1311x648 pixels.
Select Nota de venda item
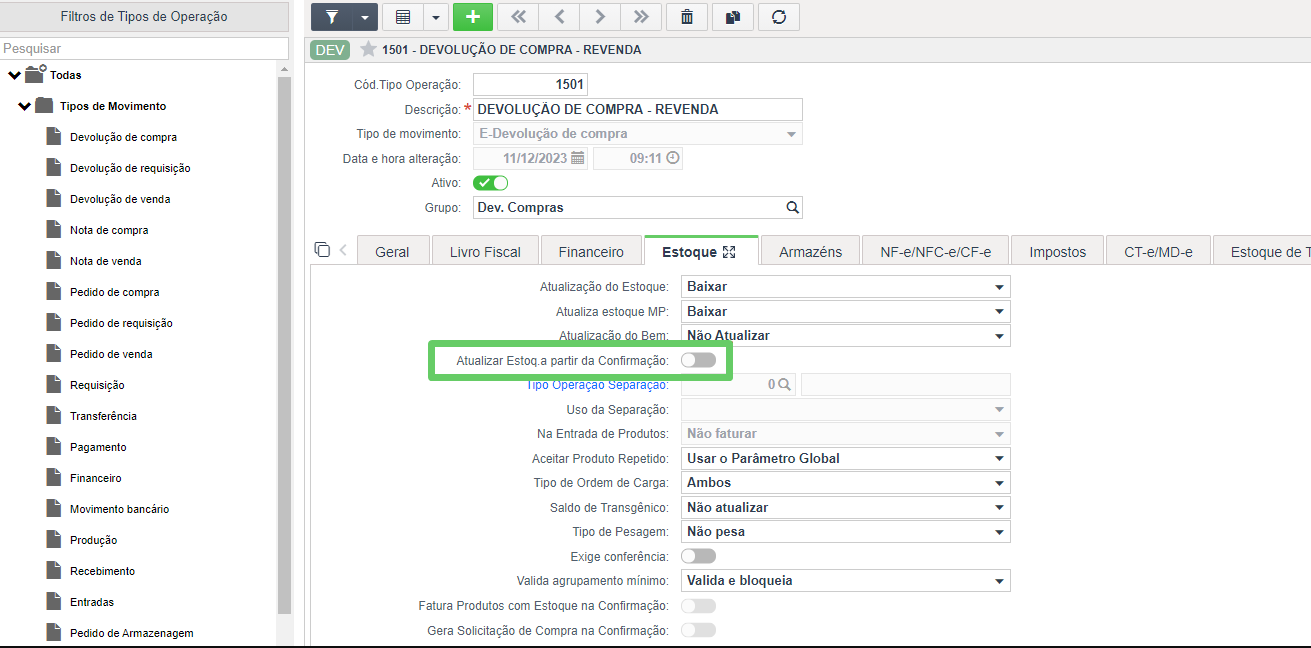106,261
